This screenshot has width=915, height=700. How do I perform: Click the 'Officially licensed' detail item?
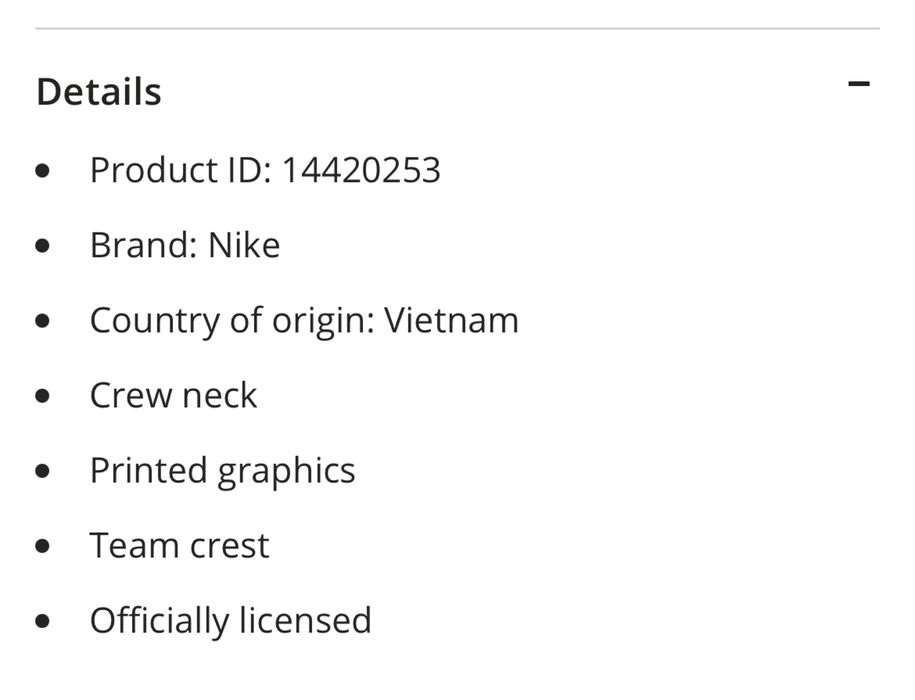230,620
